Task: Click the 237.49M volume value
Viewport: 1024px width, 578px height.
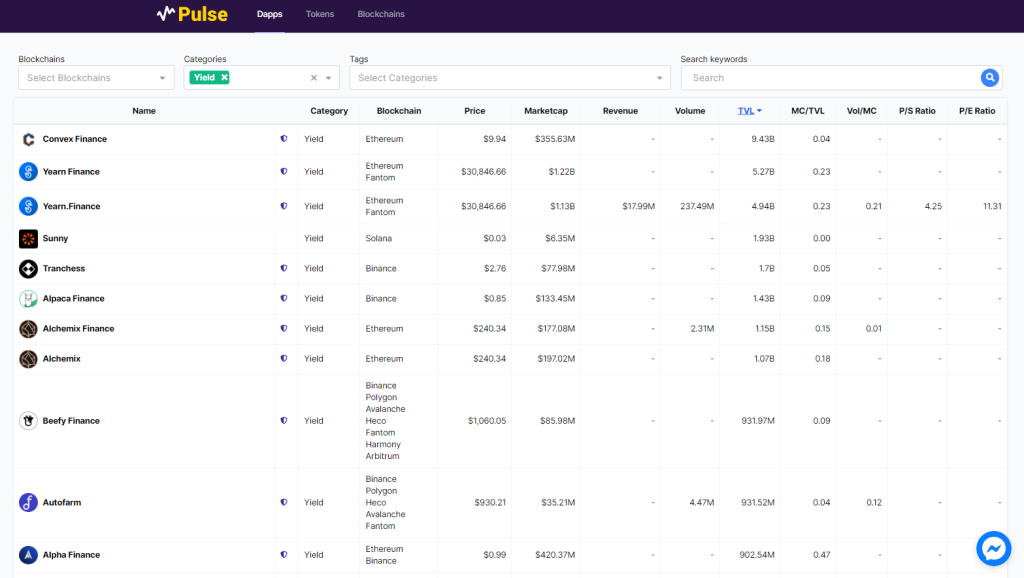Action: point(697,206)
